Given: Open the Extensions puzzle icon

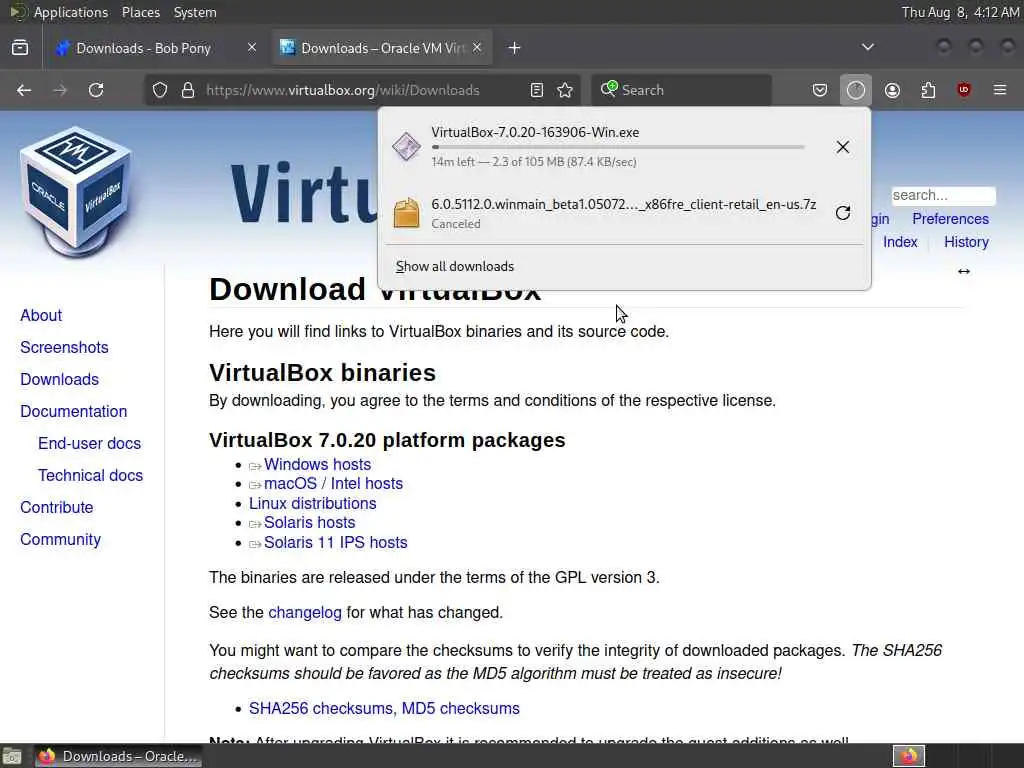Looking at the screenshot, I should coord(928,90).
